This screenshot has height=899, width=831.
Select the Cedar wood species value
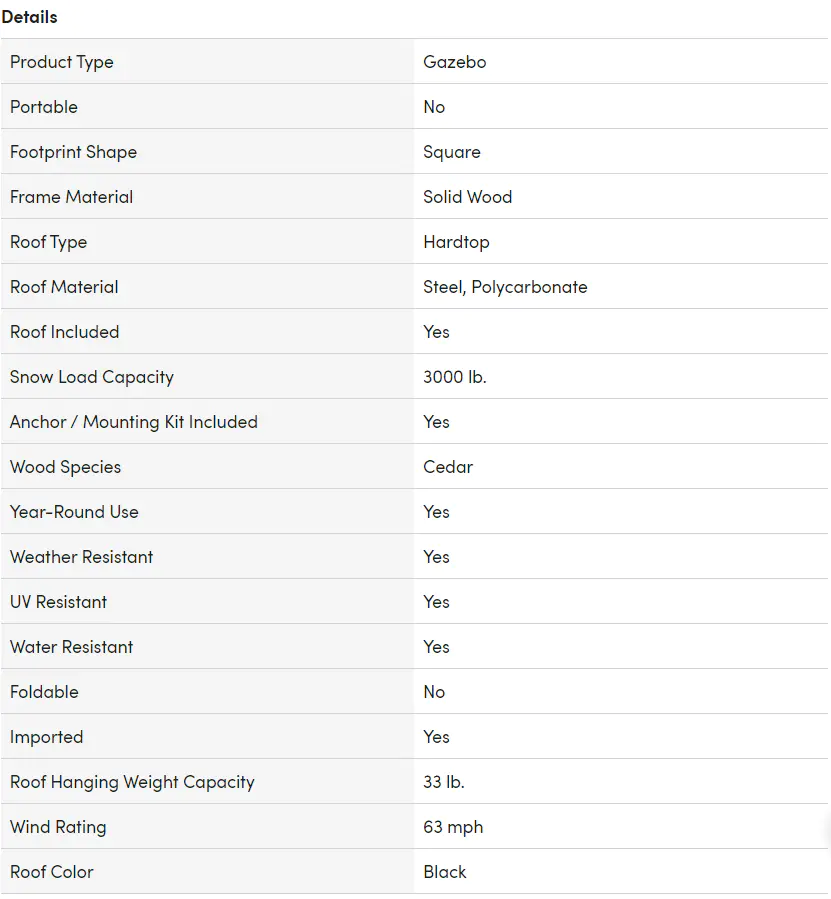coord(448,467)
